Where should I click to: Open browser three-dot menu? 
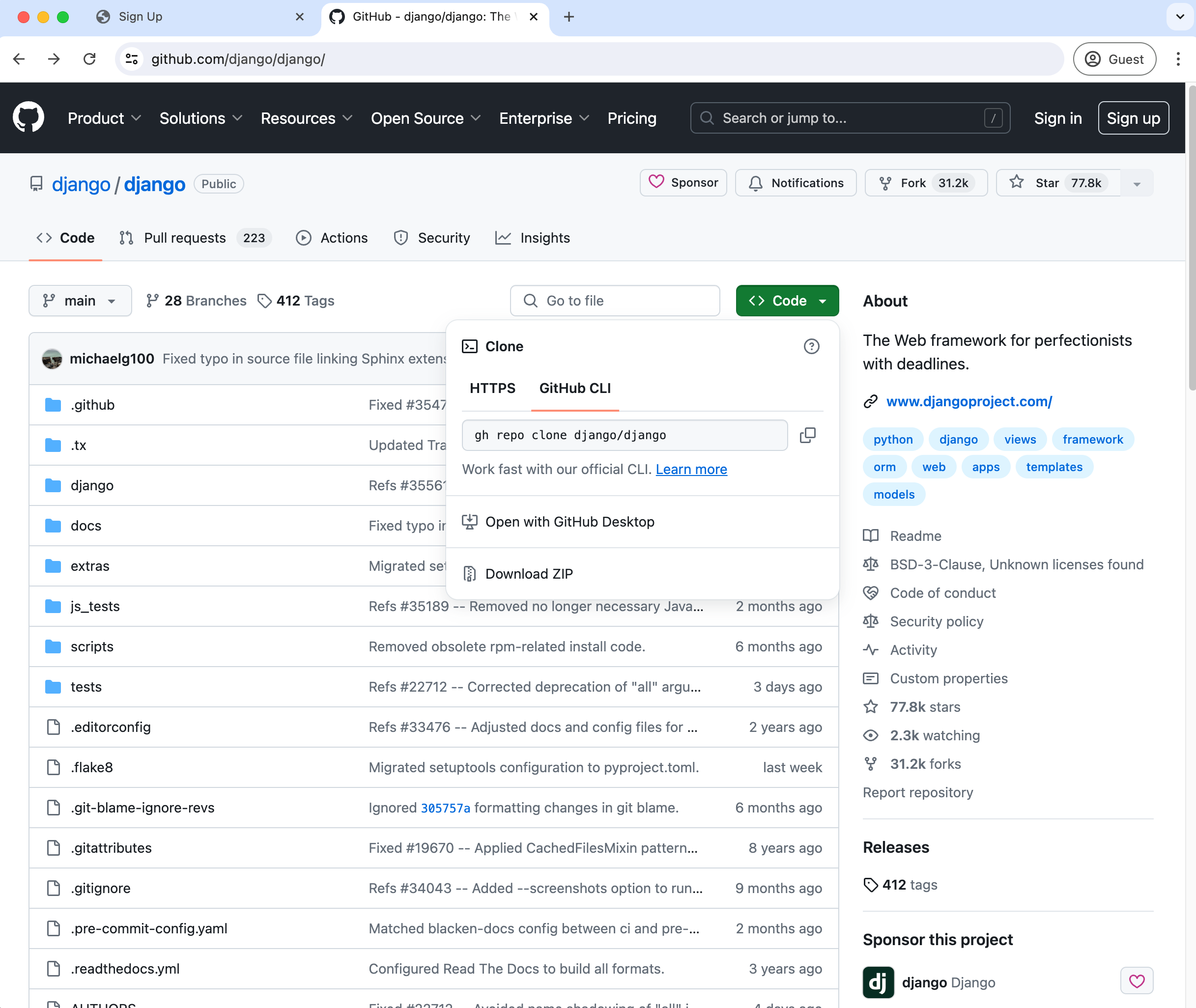coord(1178,59)
